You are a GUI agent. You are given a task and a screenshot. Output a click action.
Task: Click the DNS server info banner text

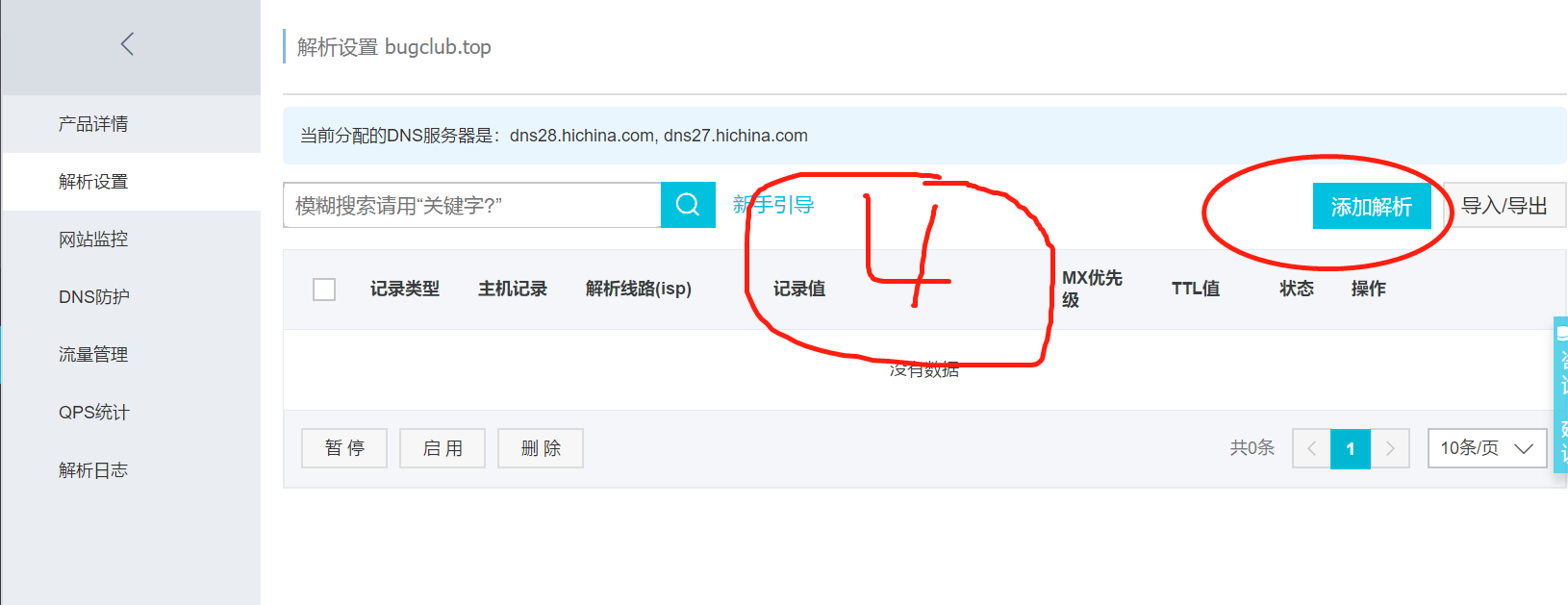(x=554, y=136)
